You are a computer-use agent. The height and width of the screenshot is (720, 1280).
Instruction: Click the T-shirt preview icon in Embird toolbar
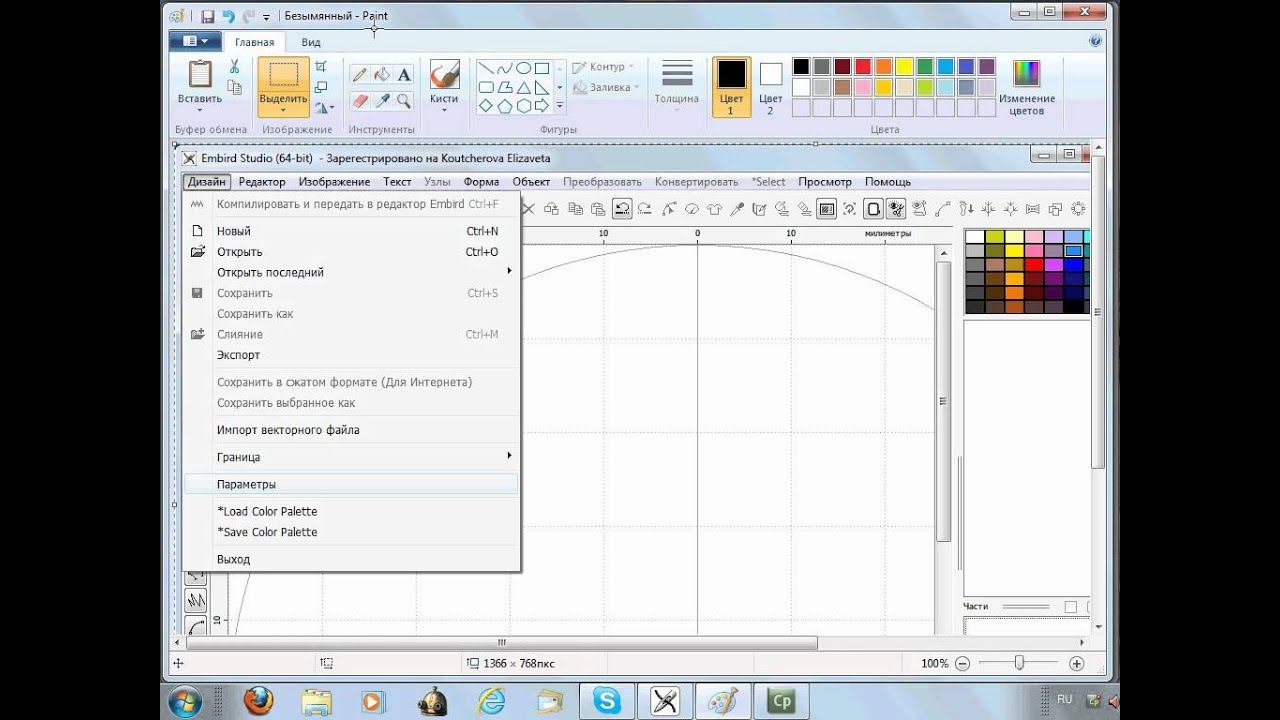(714, 209)
